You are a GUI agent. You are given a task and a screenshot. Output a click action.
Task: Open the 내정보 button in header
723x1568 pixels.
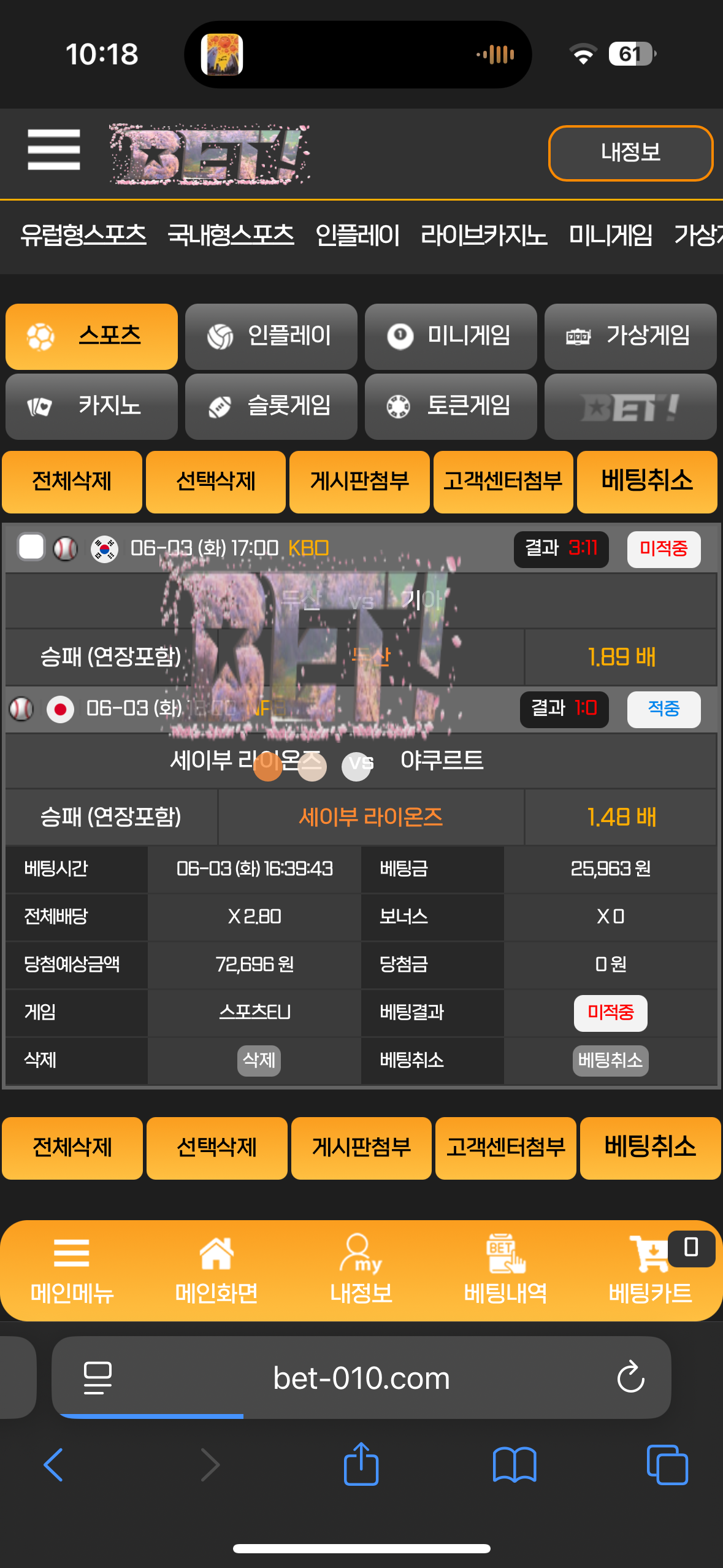[631, 153]
